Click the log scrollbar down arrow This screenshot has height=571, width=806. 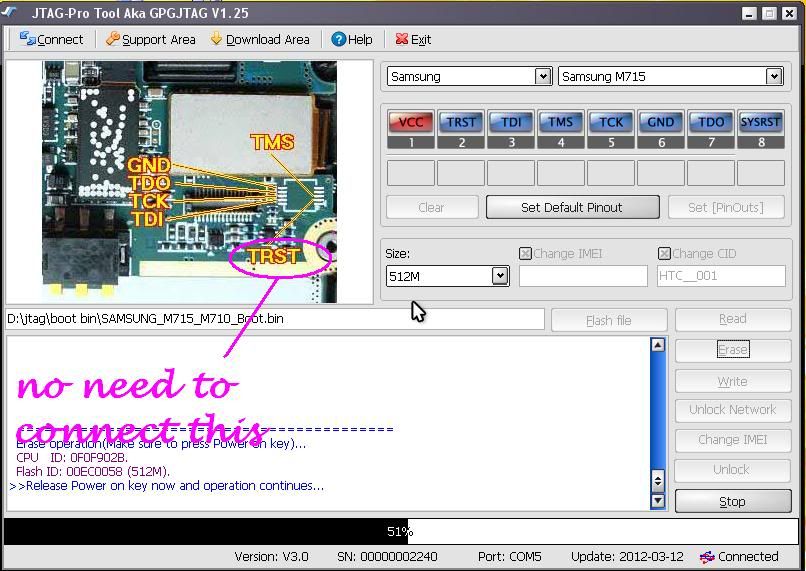(x=658, y=501)
